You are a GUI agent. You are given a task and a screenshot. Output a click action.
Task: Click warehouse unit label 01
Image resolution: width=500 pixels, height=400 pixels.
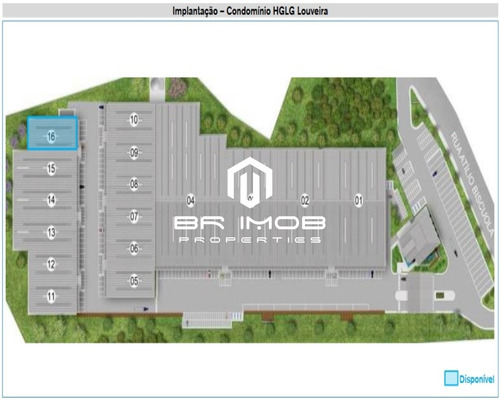pyautogui.click(x=358, y=201)
